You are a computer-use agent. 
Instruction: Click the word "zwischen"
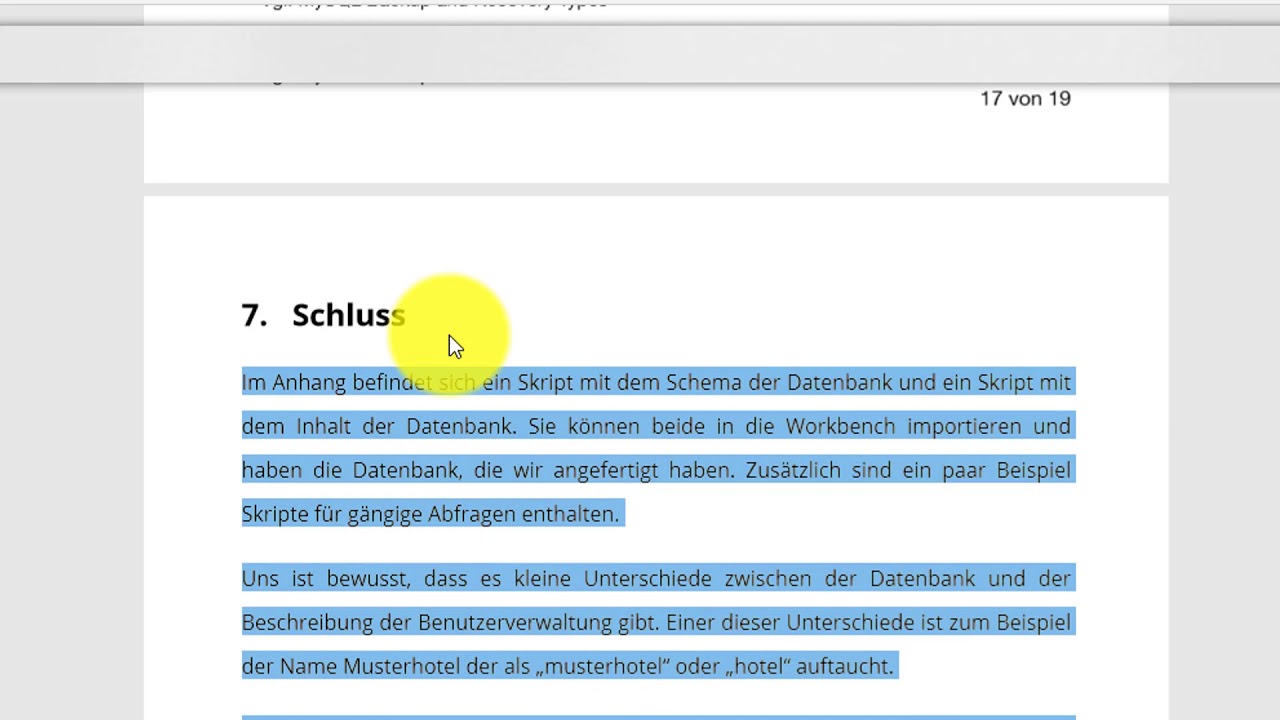pos(768,578)
